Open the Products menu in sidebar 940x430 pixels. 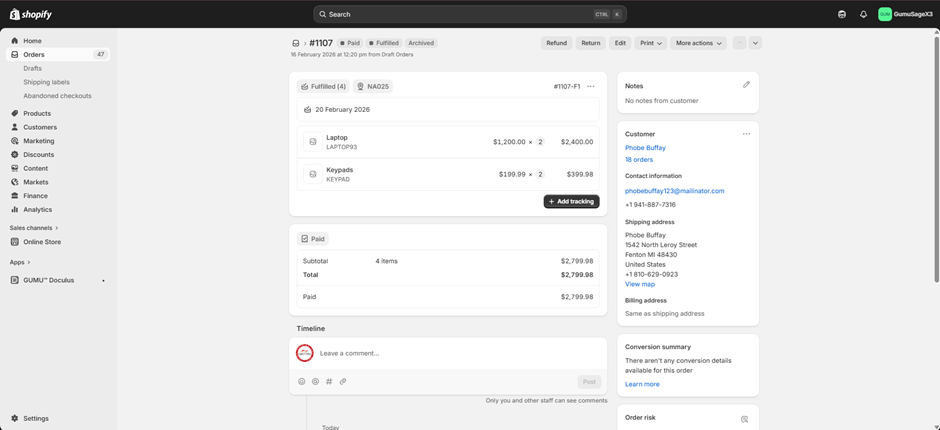tap(37, 113)
